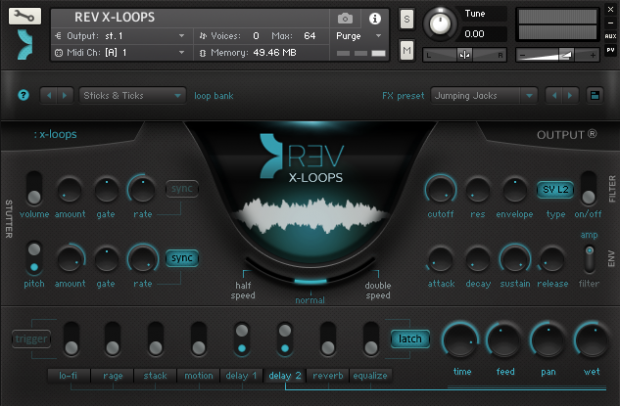Switch to the reverb effect tab
620x406 pixels.
tap(327, 376)
